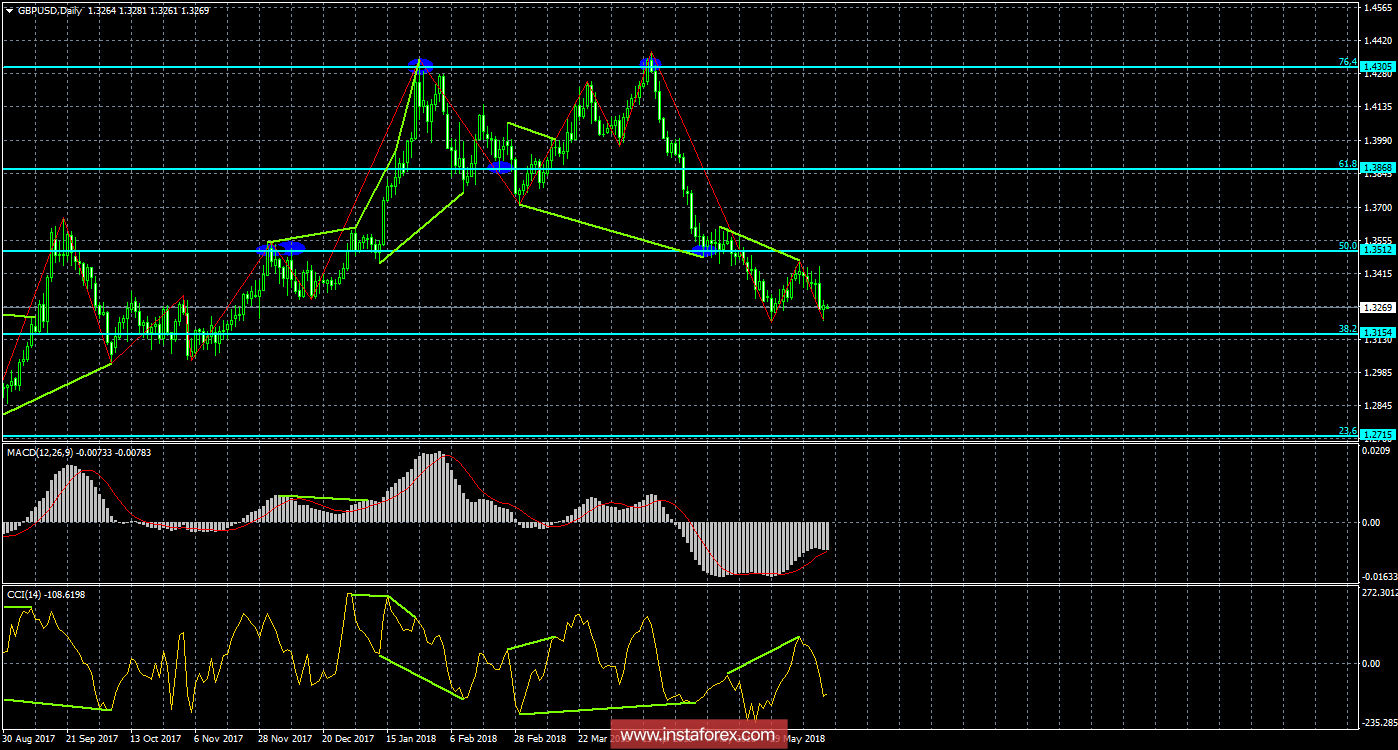Click the 21 Sep 2017 date label
Image resolution: width=1398 pixels, height=750 pixels.
click(92, 739)
